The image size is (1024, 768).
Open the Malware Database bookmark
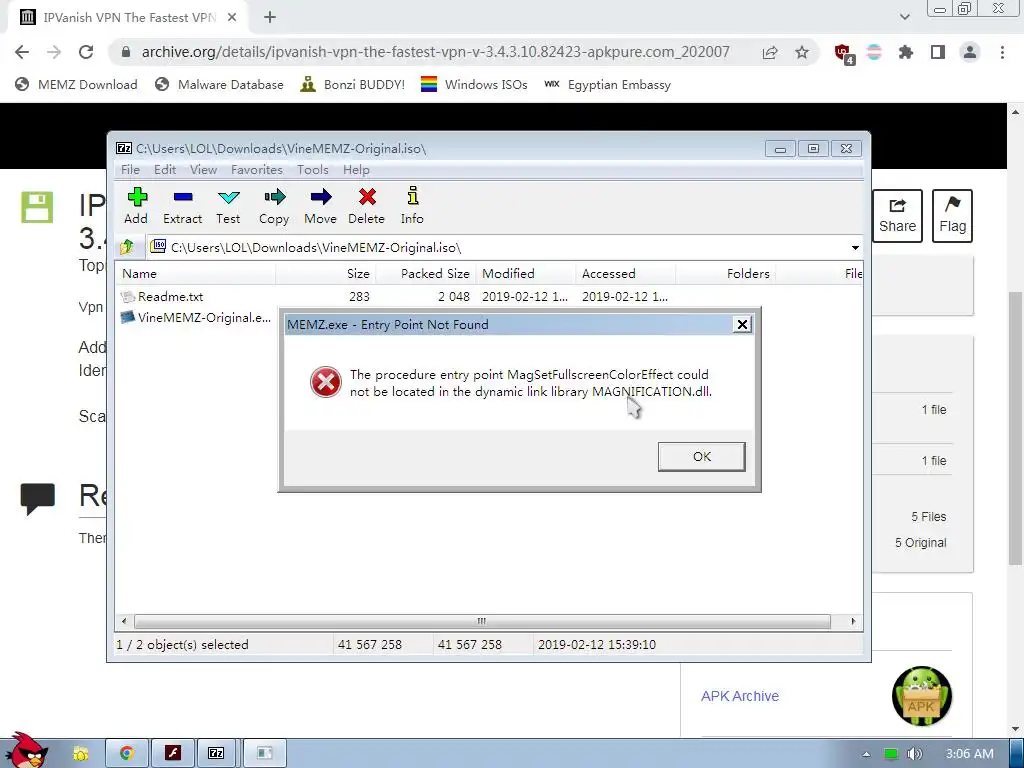coord(219,84)
